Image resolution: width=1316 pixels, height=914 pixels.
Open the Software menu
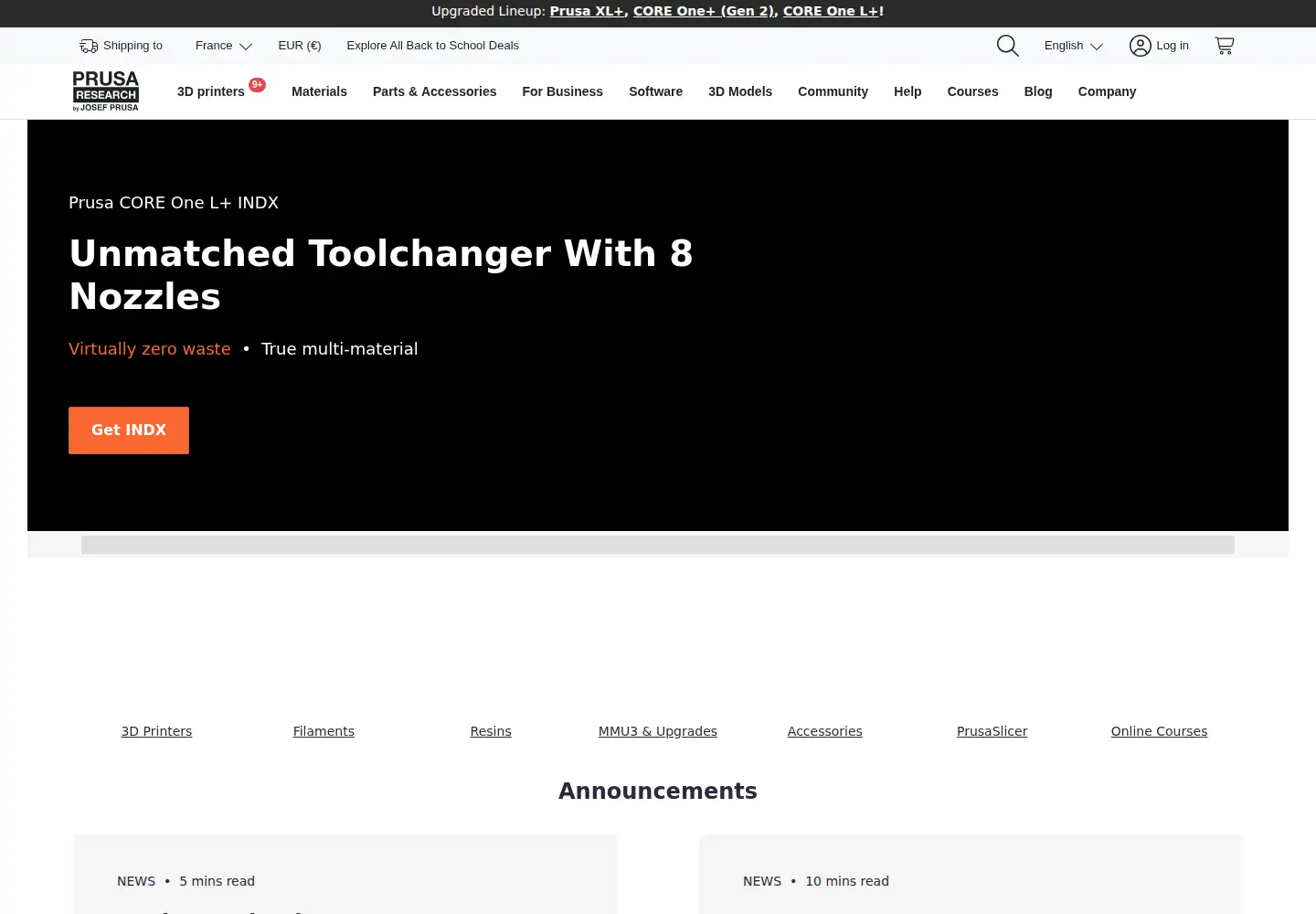point(656,91)
